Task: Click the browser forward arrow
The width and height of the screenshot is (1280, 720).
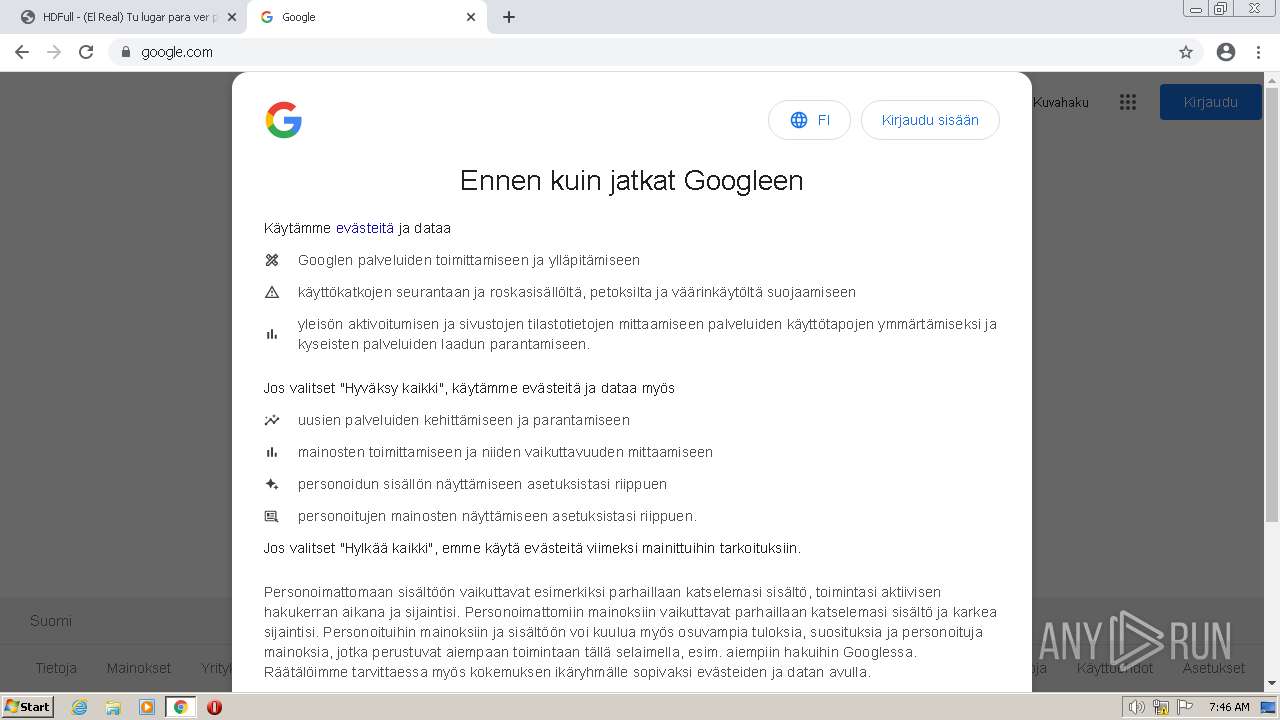Action: point(54,52)
